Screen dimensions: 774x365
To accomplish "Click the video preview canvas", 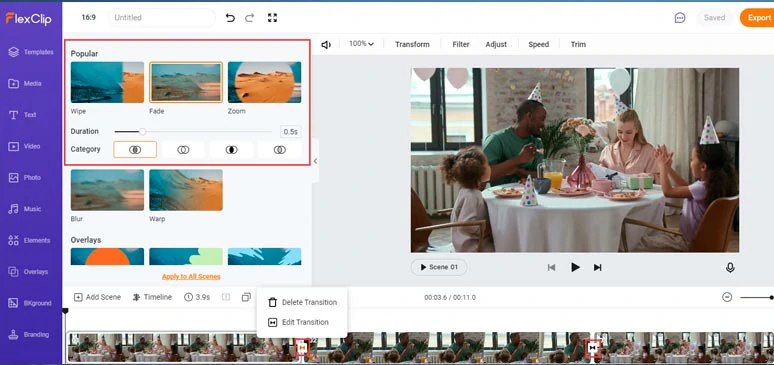I will 575,160.
